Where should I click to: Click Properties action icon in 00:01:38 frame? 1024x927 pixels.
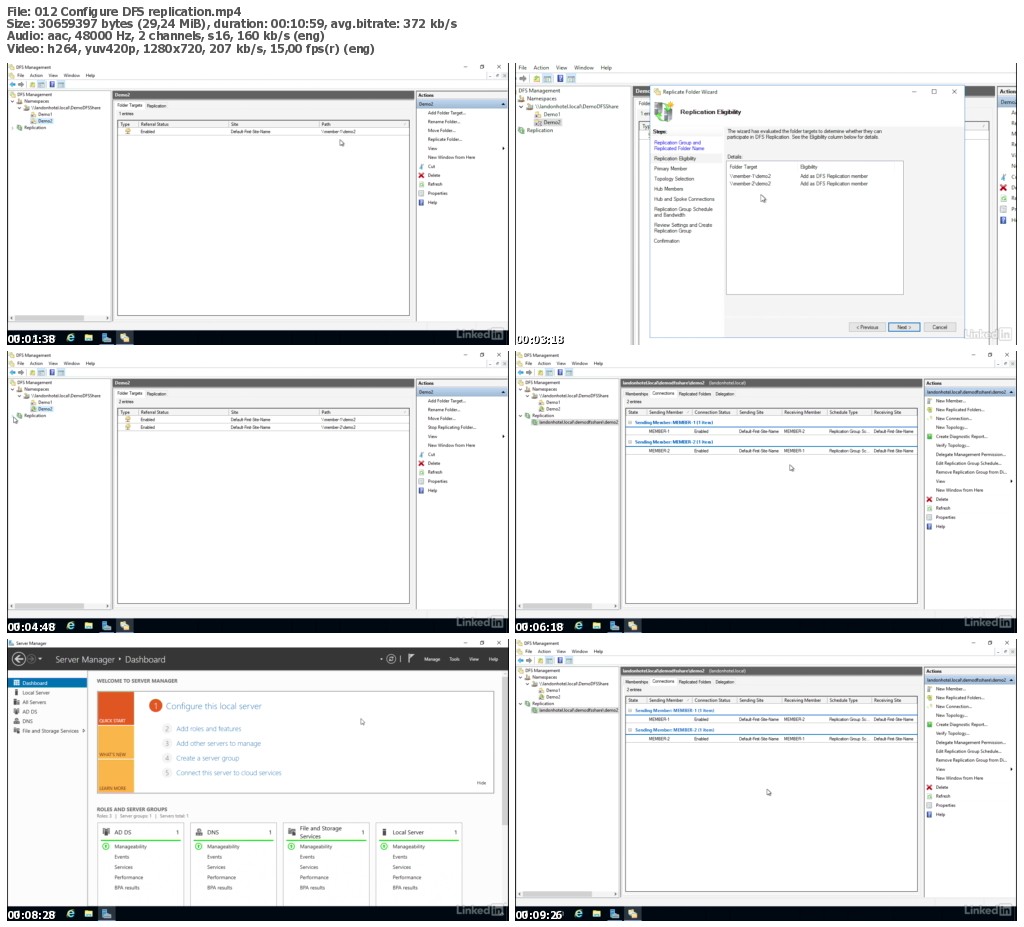click(421, 193)
